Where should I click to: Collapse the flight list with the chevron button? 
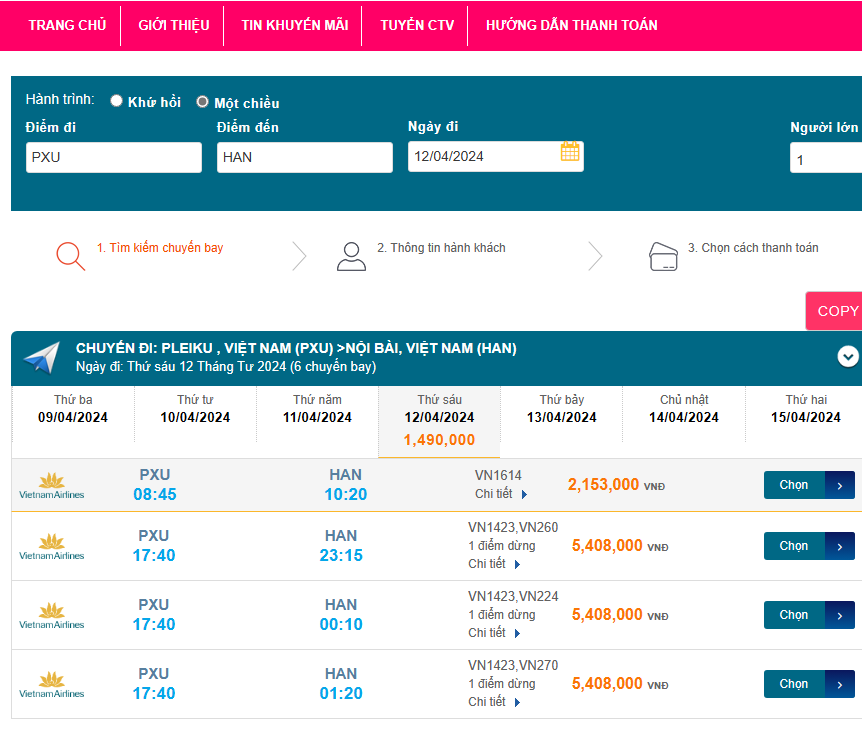[x=848, y=356]
